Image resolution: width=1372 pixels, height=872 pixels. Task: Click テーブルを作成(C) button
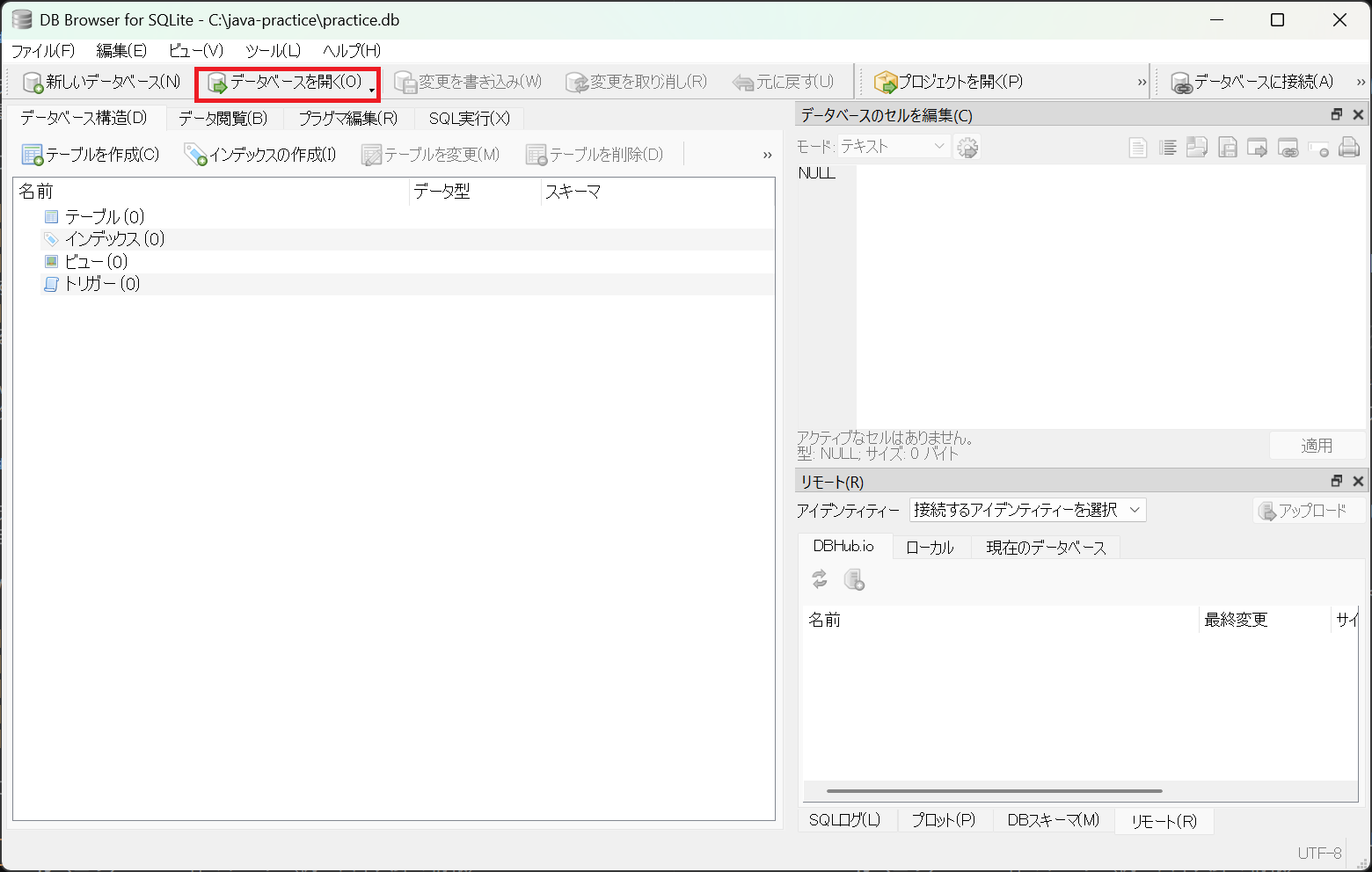(91, 155)
